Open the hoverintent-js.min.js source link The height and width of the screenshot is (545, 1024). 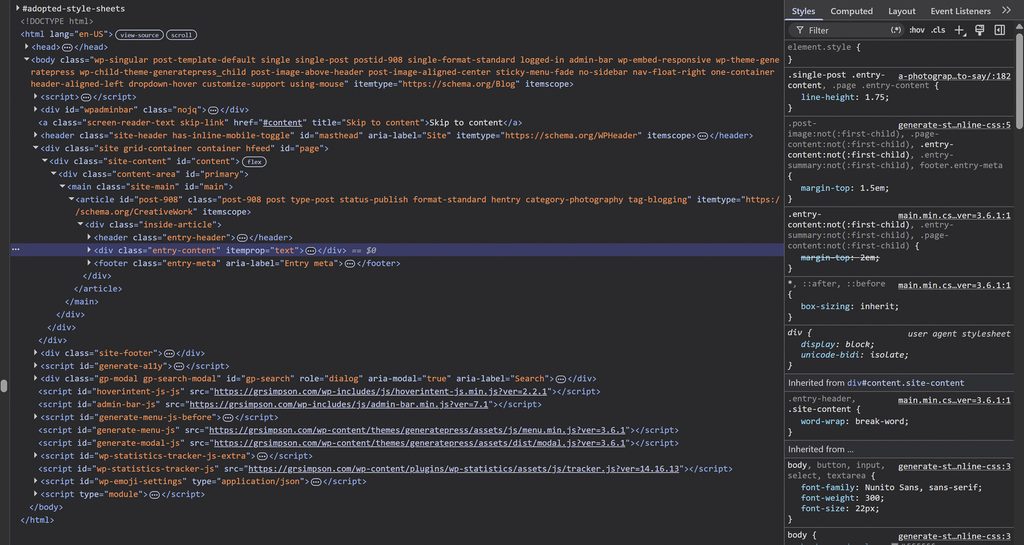(381, 392)
